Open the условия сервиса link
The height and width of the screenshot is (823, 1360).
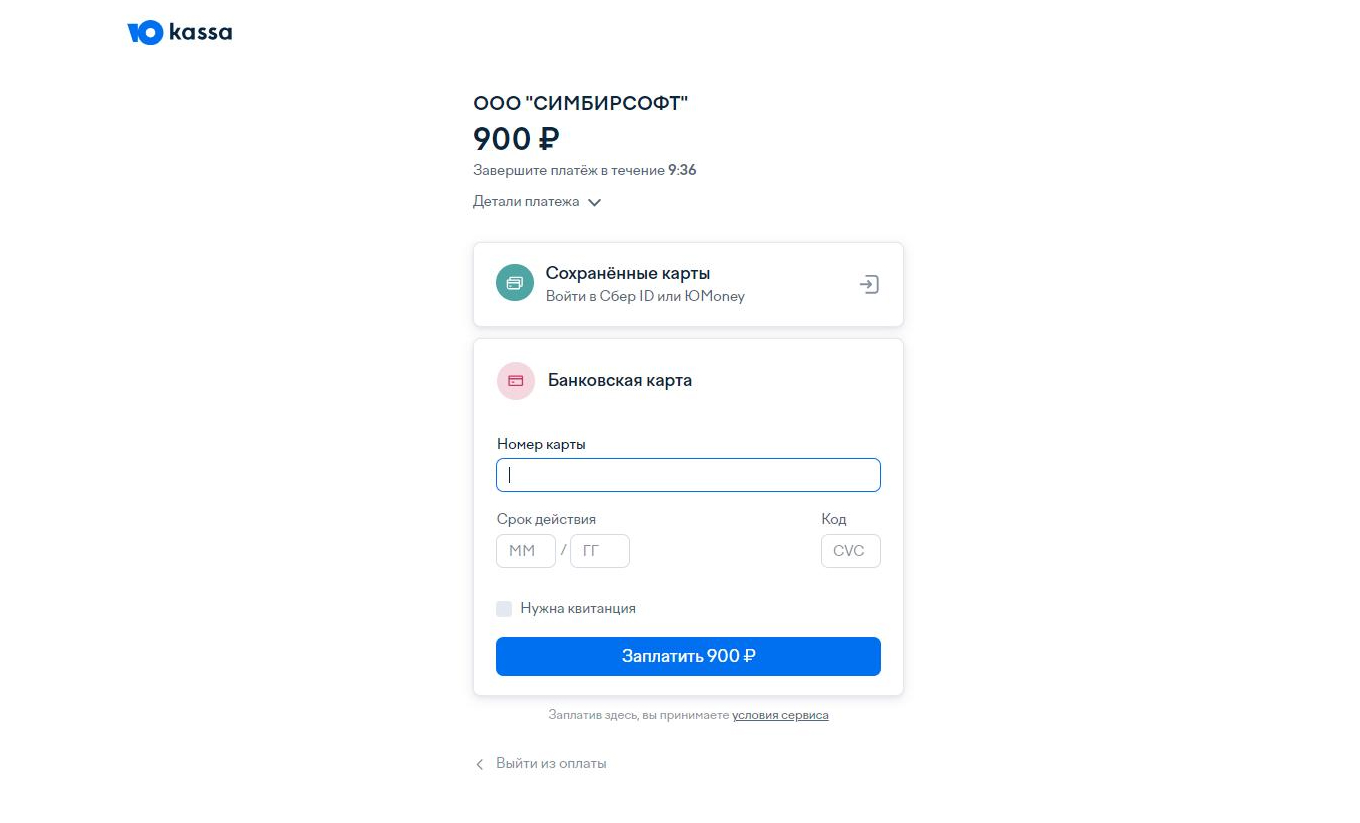(780, 715)
